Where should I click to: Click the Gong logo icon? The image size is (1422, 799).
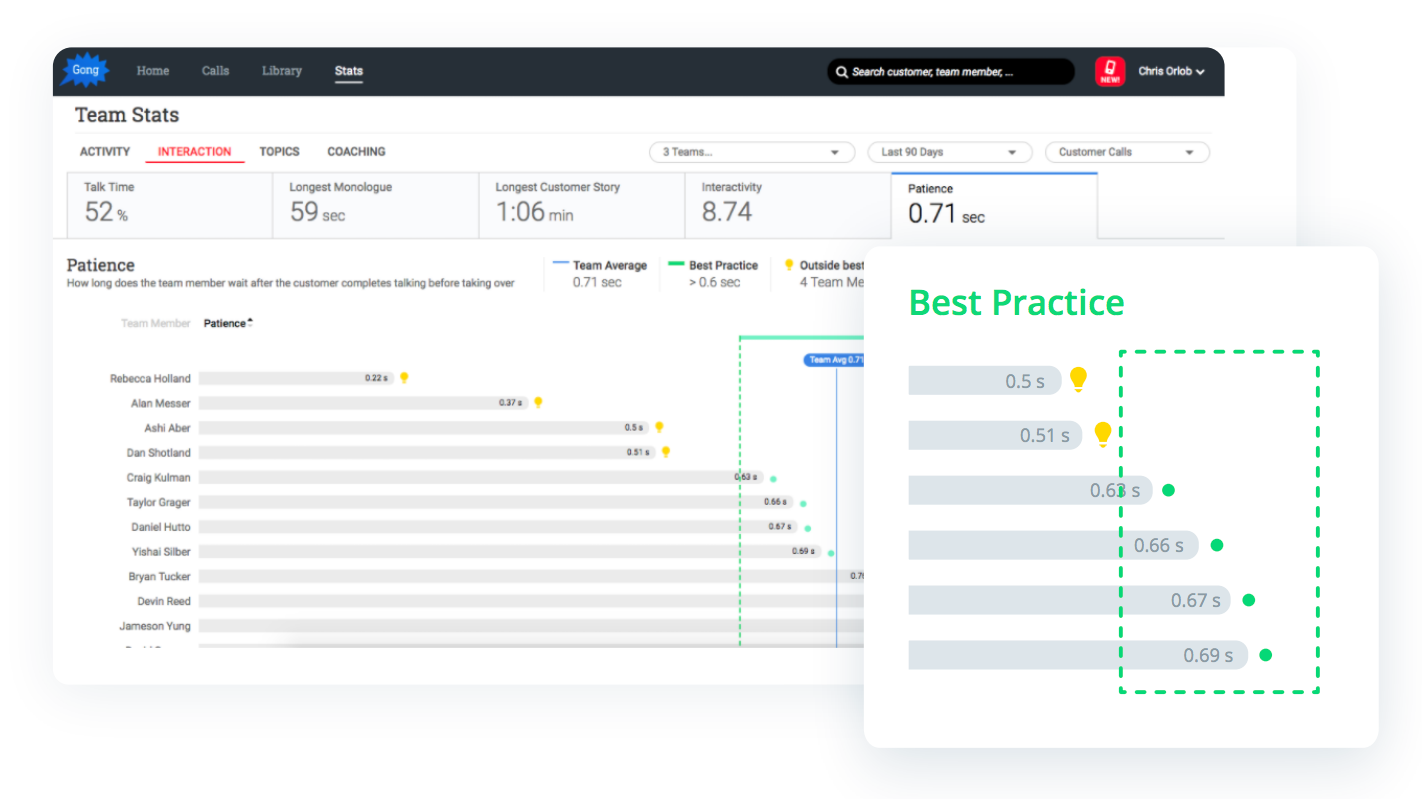[86, 71]
